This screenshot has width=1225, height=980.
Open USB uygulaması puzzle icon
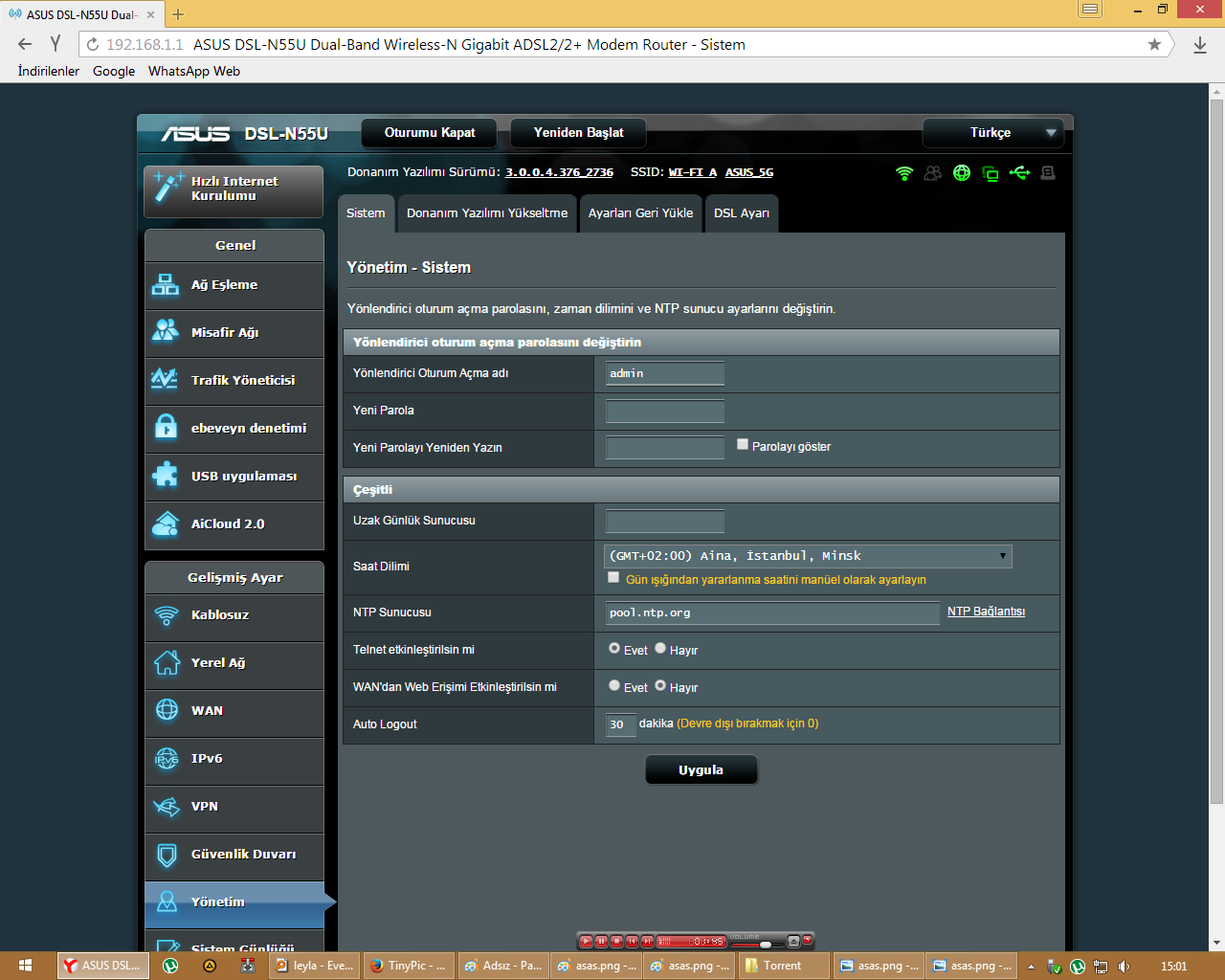pyautogui.click(x=166, y=475)
